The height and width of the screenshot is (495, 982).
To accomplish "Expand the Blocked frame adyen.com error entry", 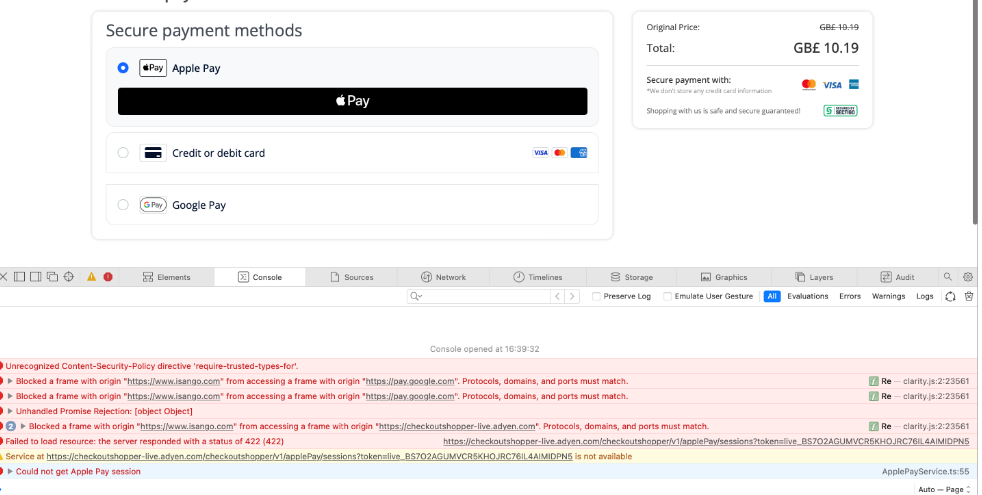I will (23, 426).
